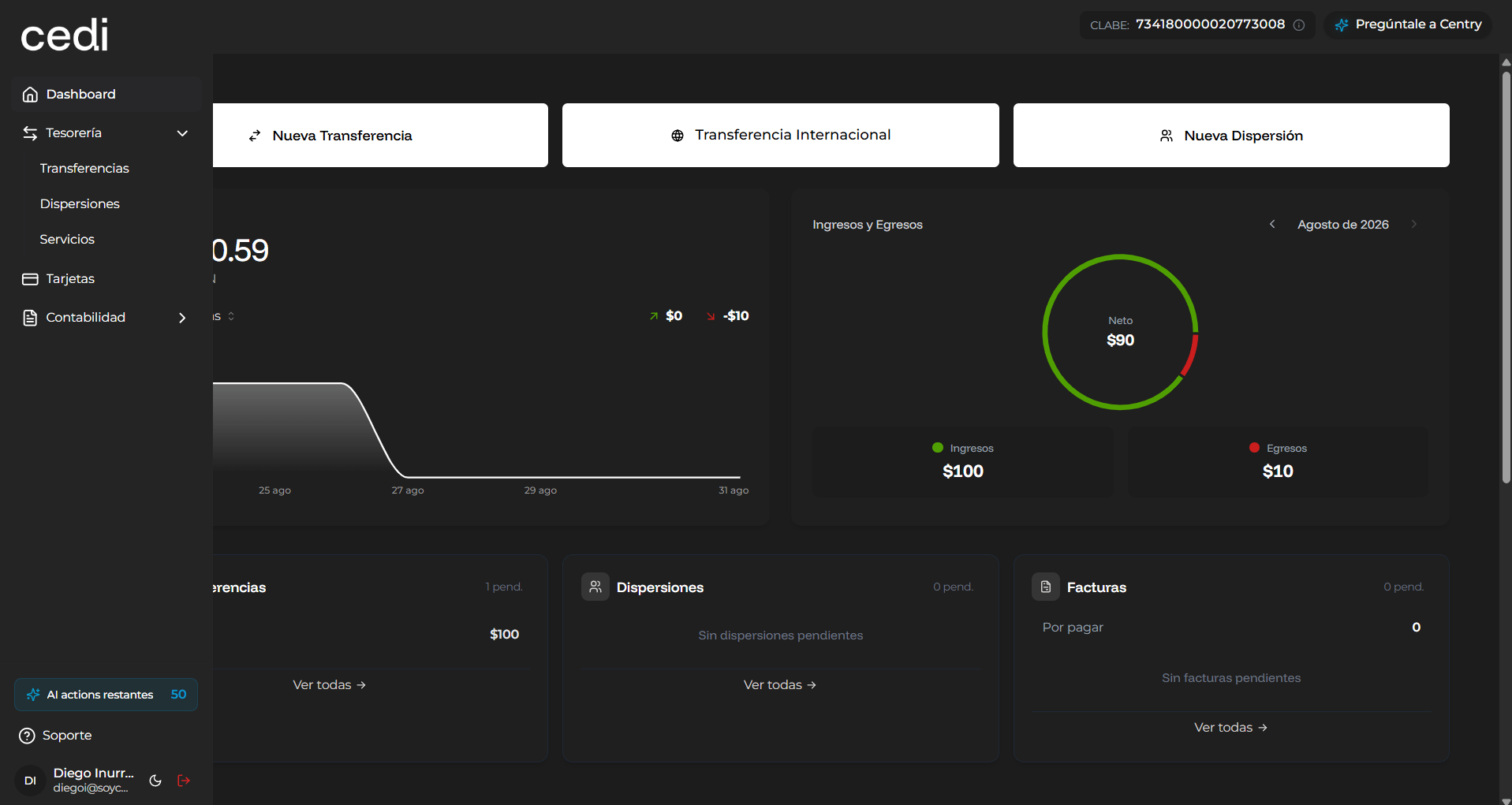1512x805 pixels.
Task: Click the Facturas document icon
Action: tap(1046, 587)
